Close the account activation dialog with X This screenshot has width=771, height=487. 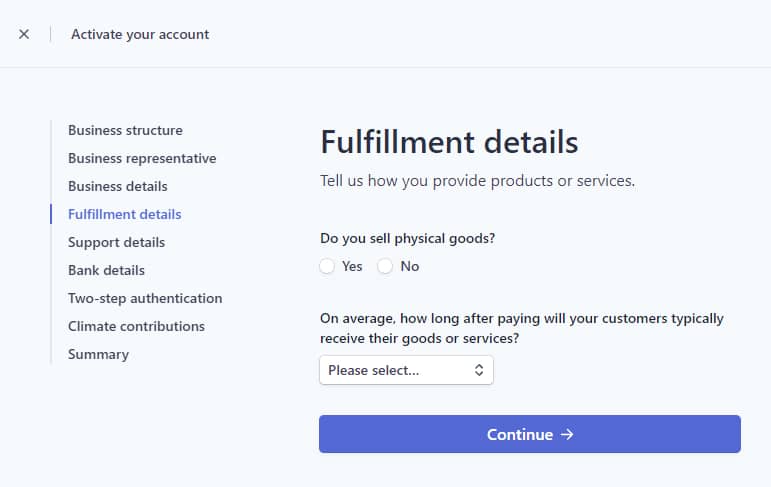[x=24, y=34]
